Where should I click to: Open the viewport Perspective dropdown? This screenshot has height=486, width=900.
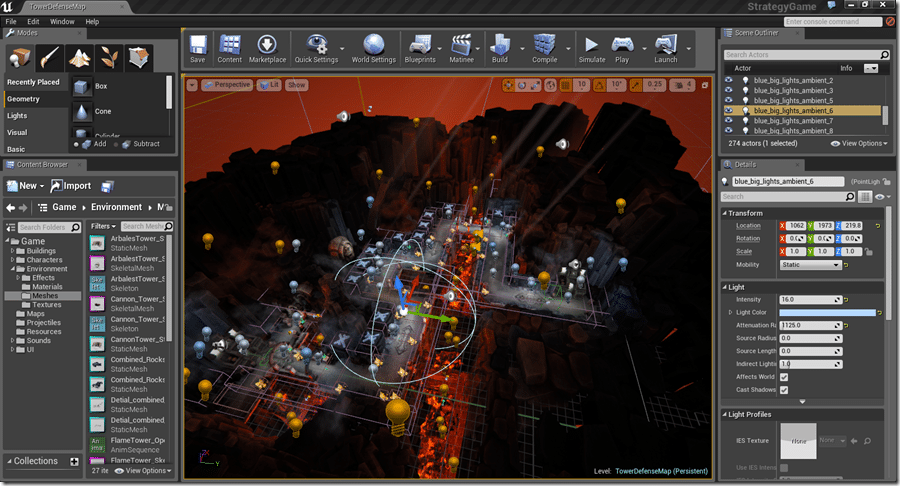(227, 85)
